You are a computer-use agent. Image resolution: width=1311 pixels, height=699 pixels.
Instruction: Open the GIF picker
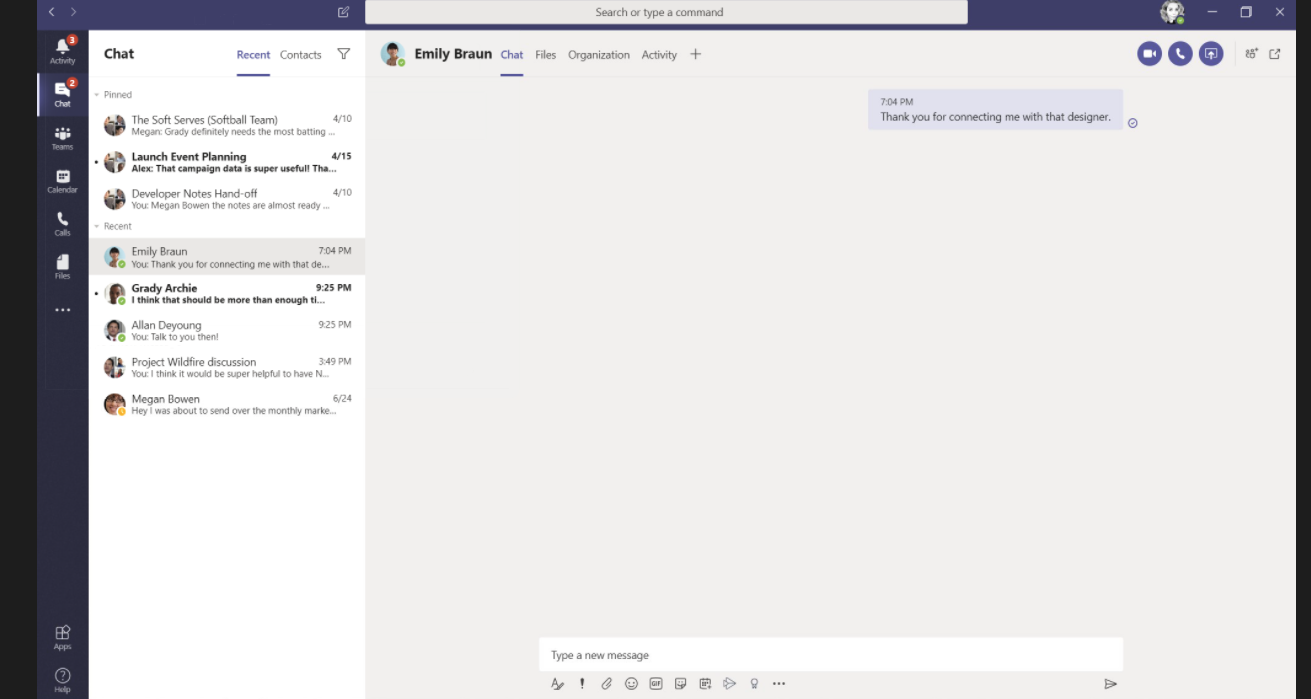click(656, 683)
